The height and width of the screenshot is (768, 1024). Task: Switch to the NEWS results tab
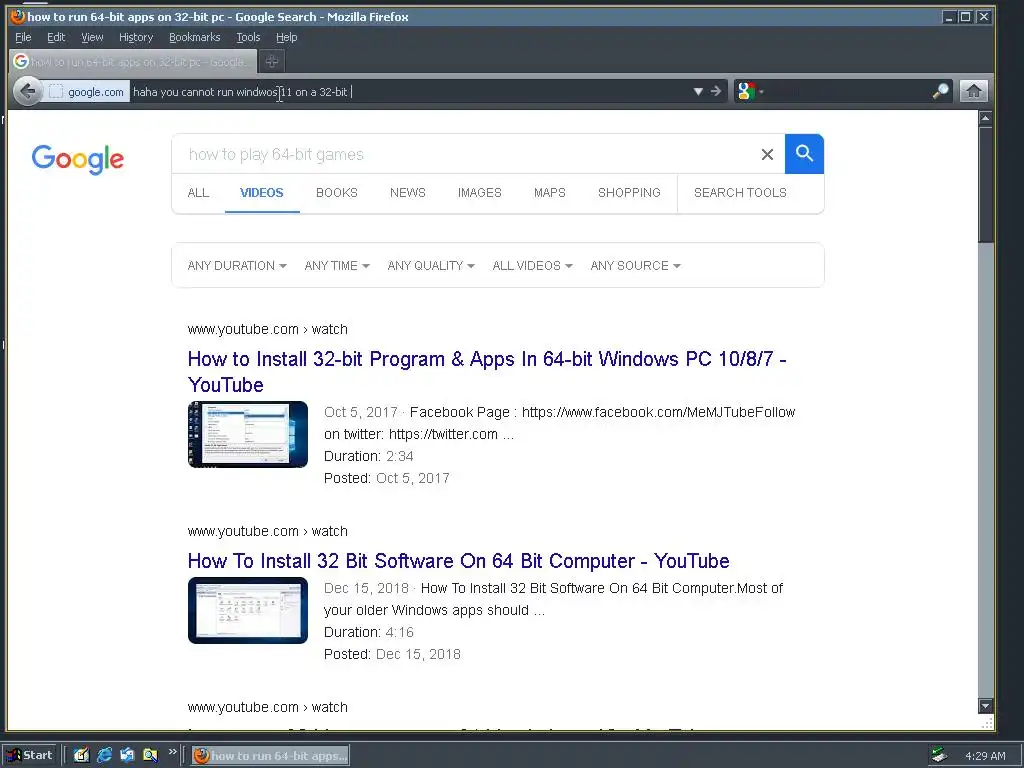click(x=408, y=193)
